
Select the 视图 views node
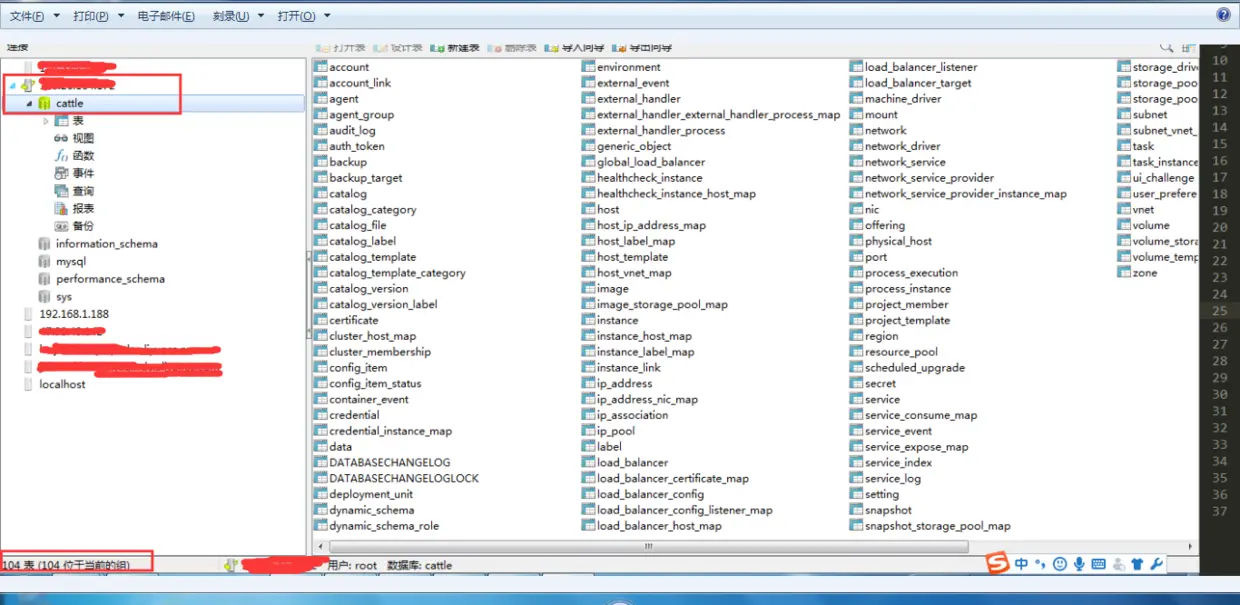point(83,138)
